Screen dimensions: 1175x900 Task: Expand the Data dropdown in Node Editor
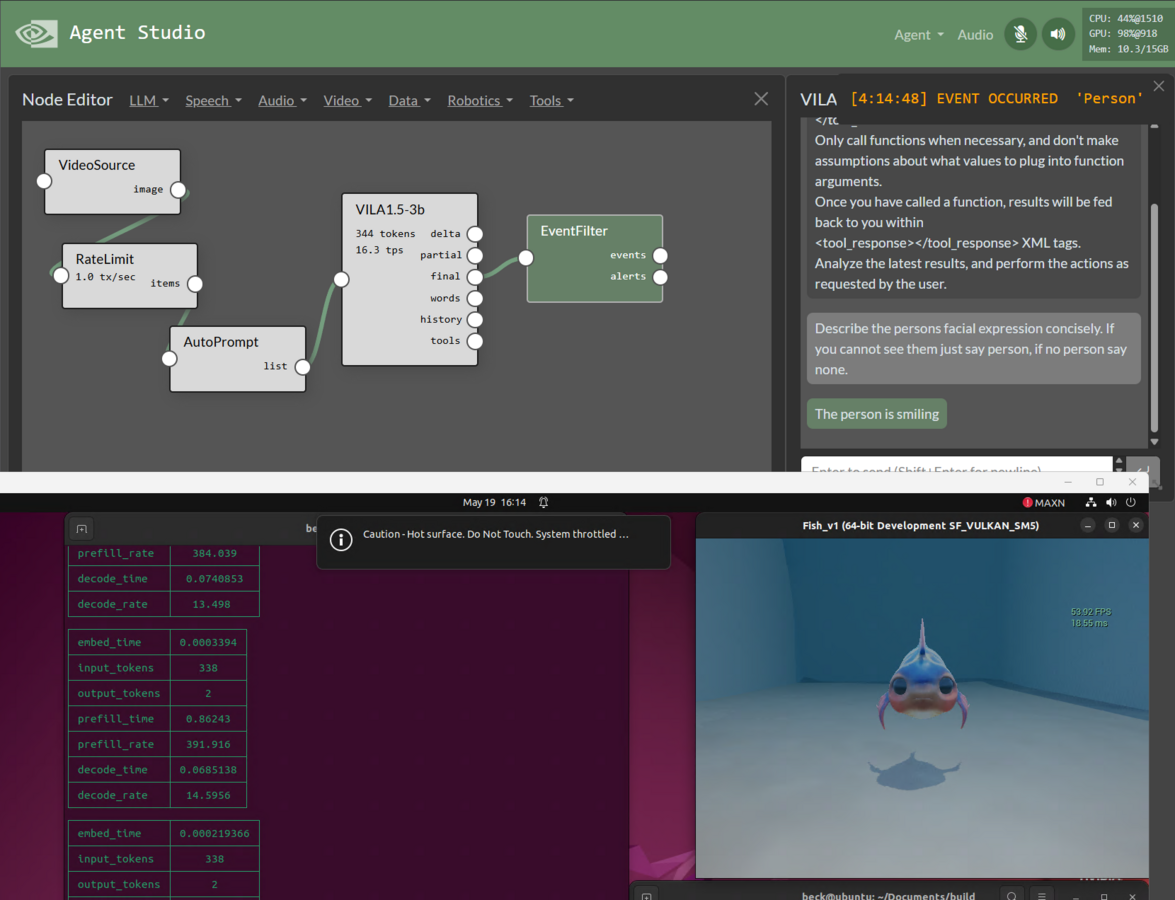coord(409,100)
